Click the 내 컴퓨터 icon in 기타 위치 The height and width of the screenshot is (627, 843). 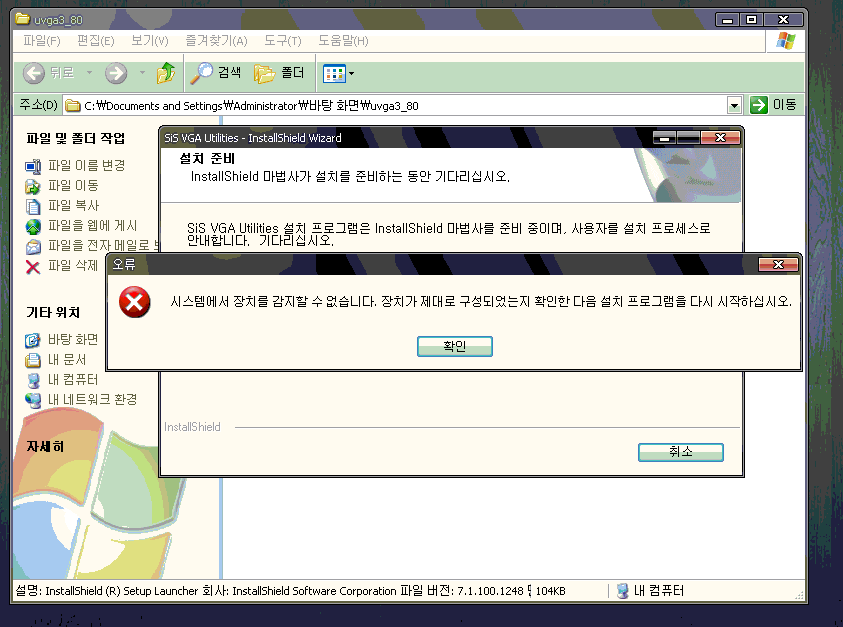click(x=33, y=380)
